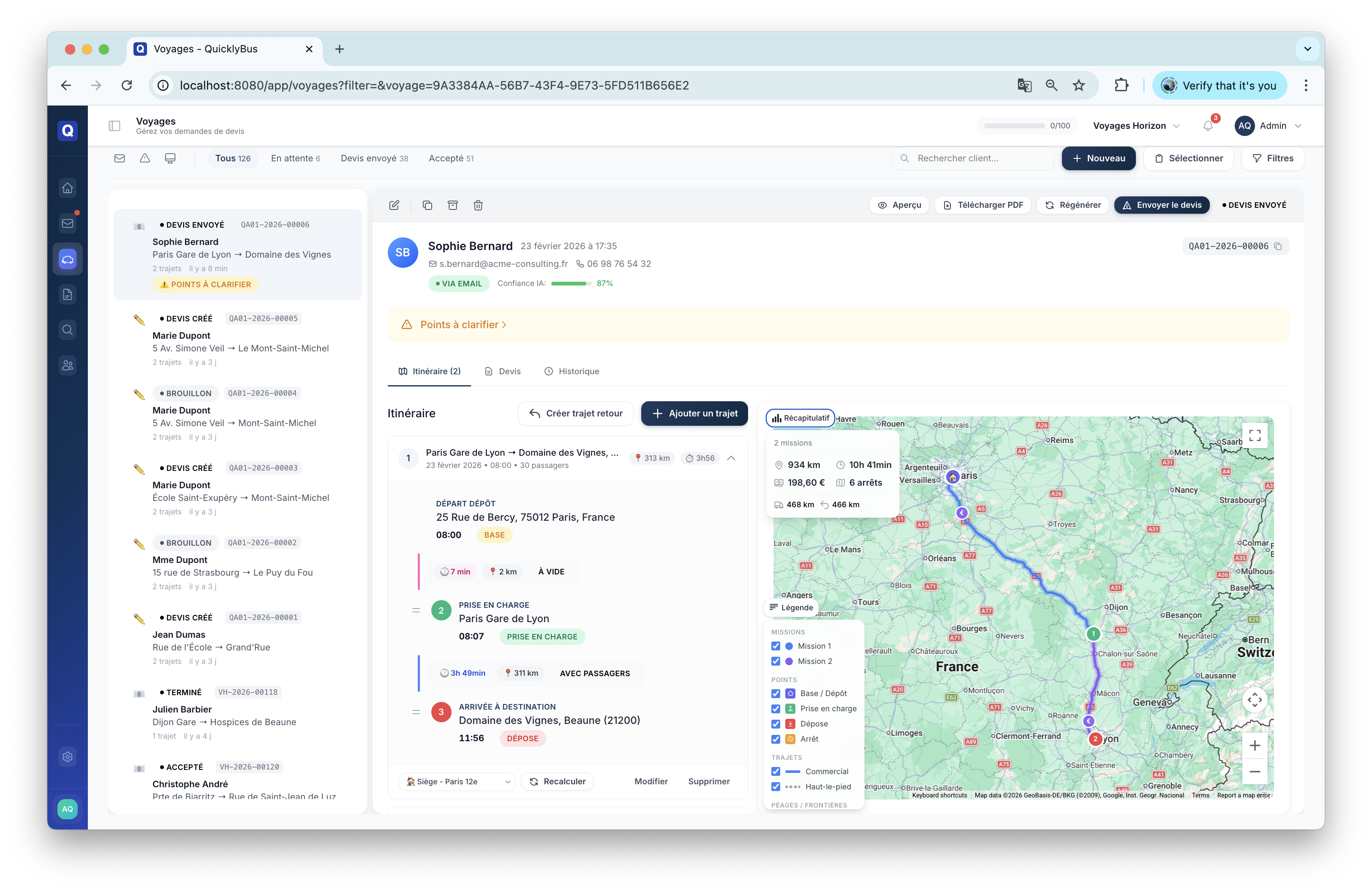Open the Admin user menu
The height and width of the screenshot is (892, 1372).
(1268, 125)
